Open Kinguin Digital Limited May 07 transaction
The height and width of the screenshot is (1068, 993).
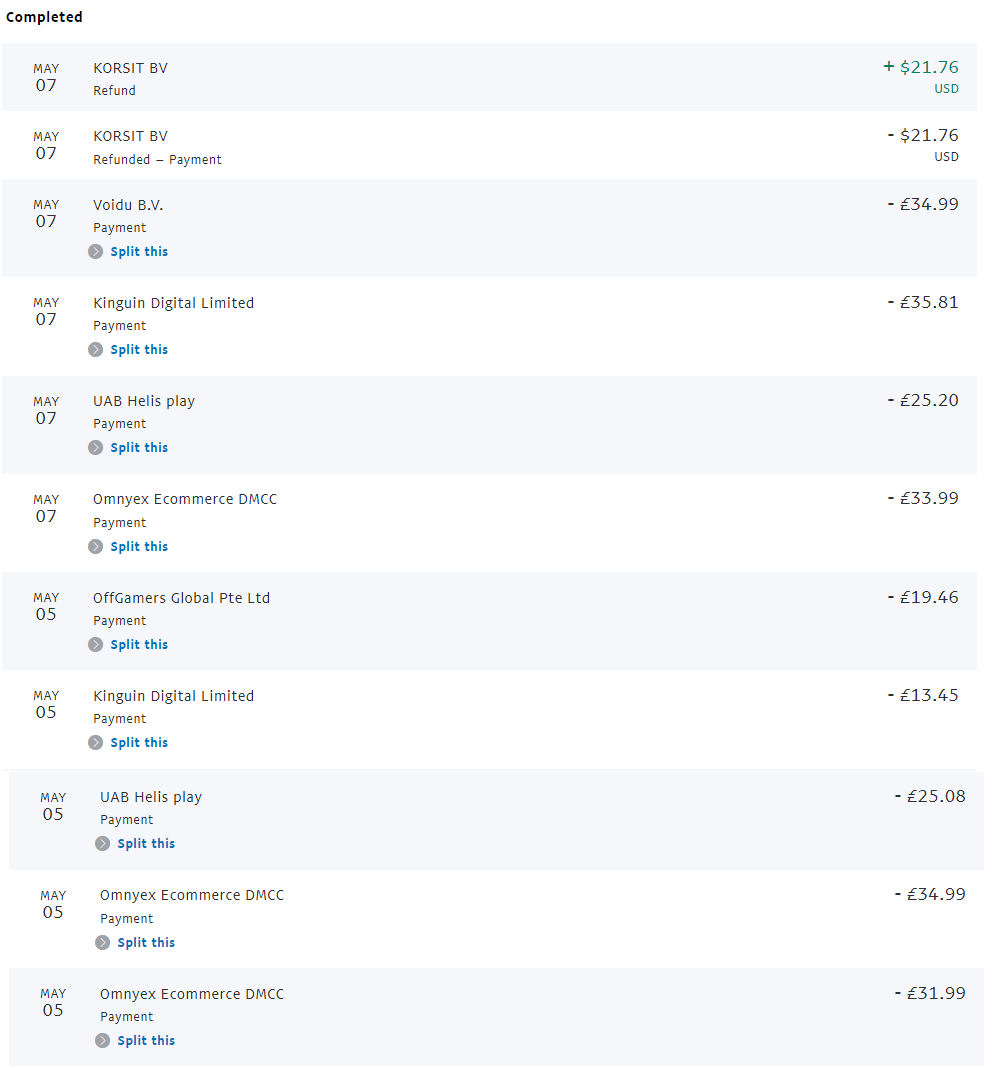[489, 326]
